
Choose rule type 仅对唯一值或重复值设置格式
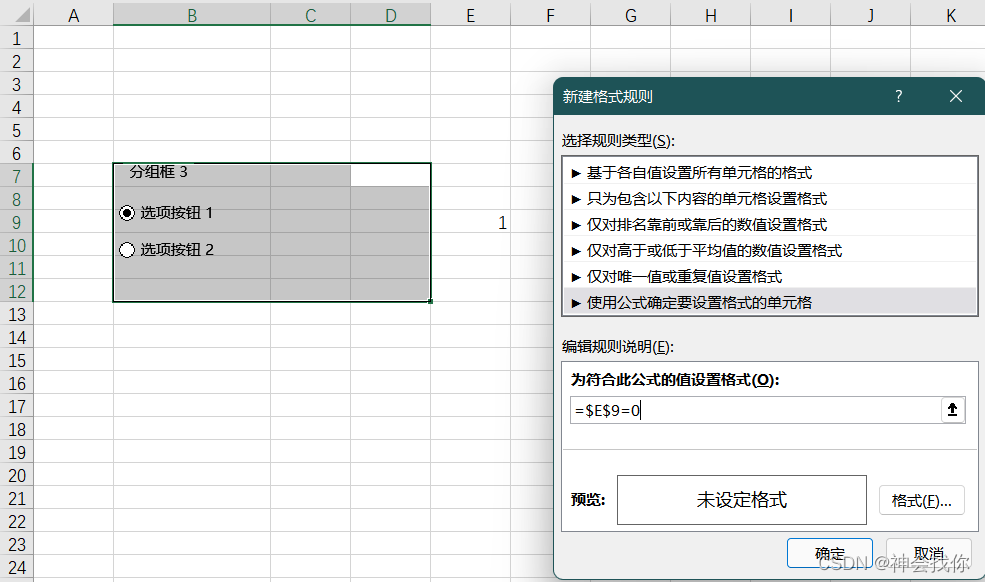(770, 277)
